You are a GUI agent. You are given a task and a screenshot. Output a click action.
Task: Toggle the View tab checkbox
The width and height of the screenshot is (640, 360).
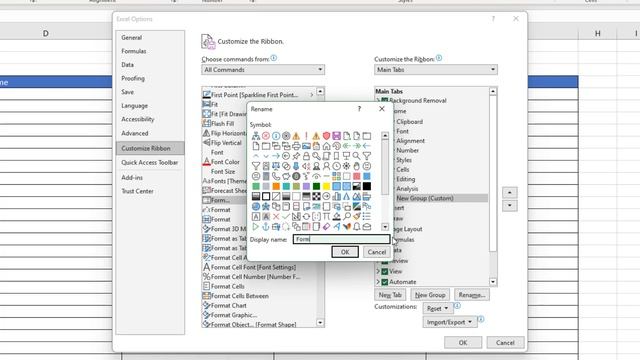[x=384, y=271]
